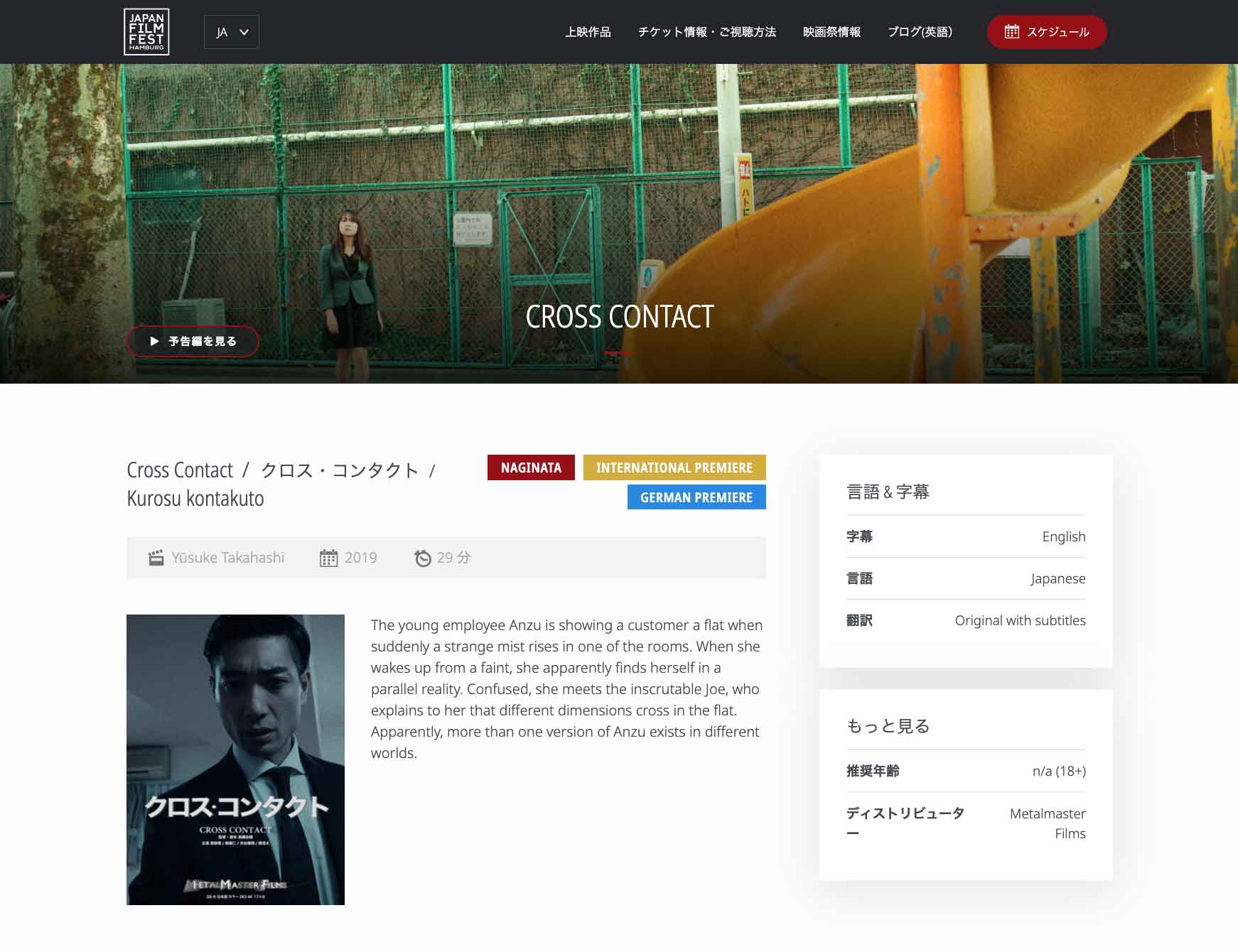
Task: Click the calendar icon in schedule button
Action: (1011, 32)
